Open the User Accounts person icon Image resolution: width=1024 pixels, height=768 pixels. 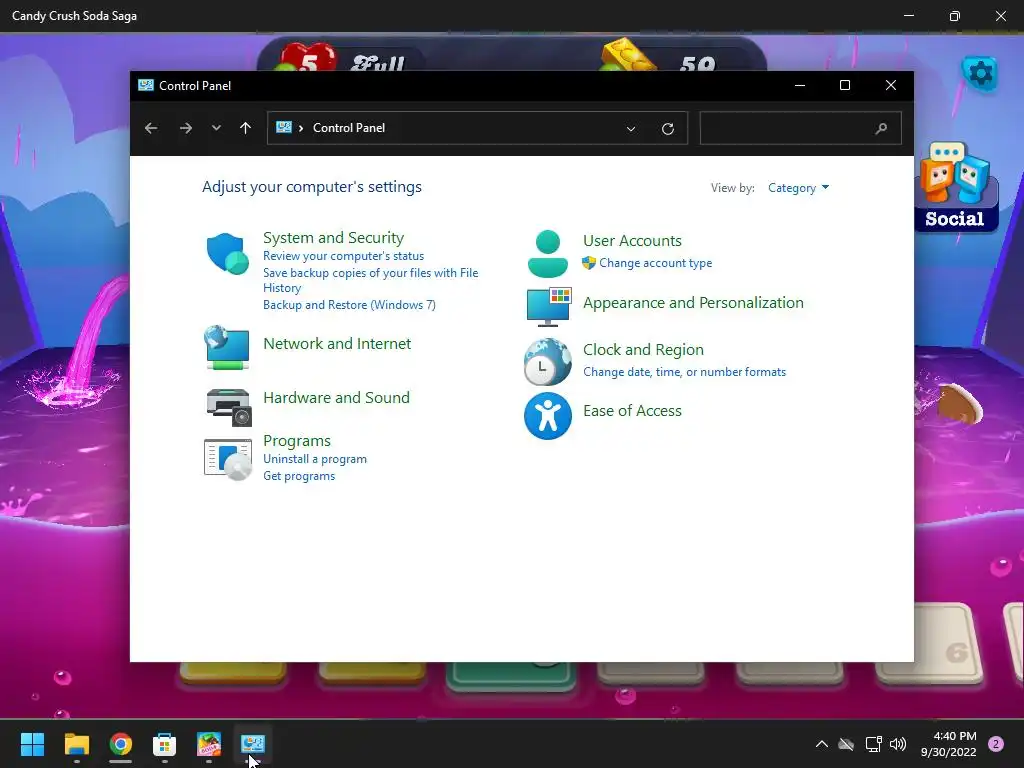pyautogui.click(x=547, y=254)
